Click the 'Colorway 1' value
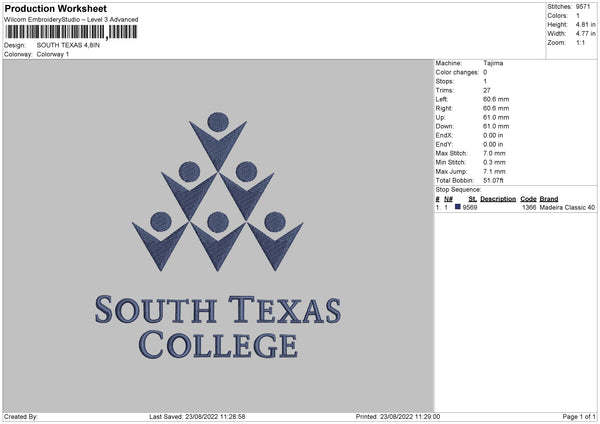Viewport: 600px width, 424px height. pos(53,54)
